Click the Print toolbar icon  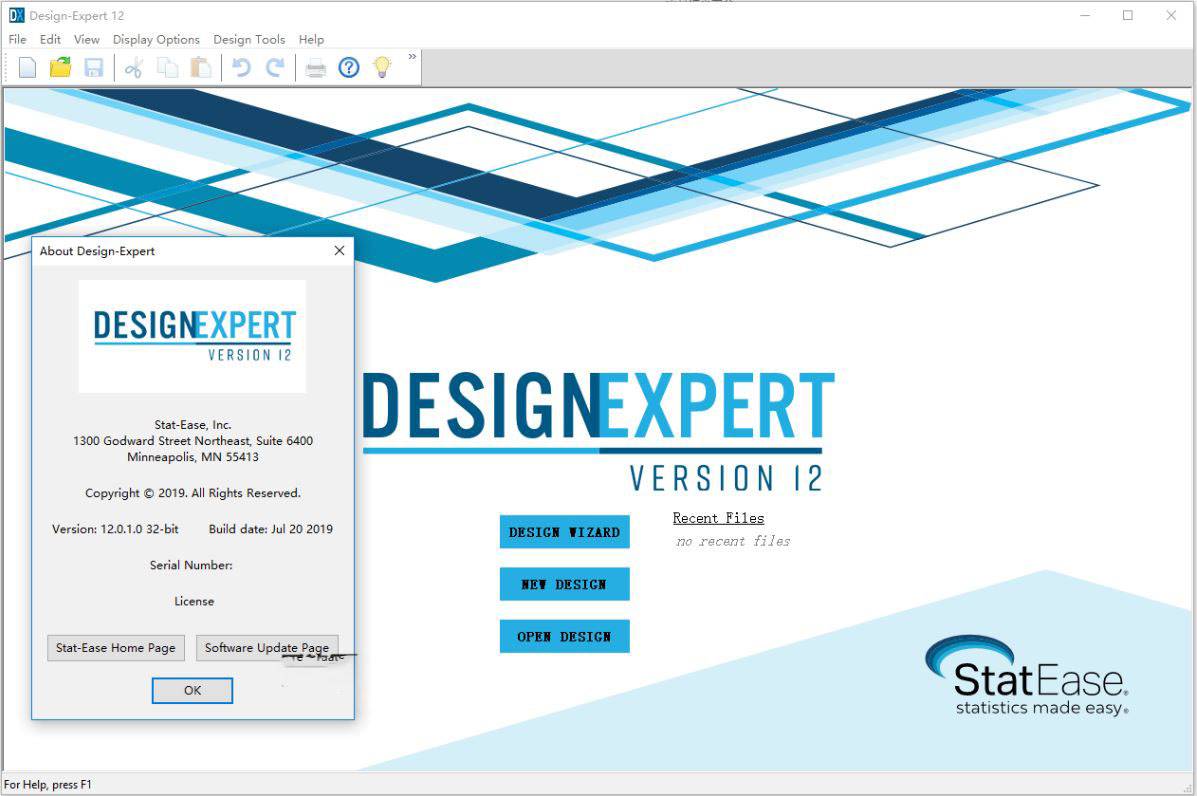coord(315,68)
